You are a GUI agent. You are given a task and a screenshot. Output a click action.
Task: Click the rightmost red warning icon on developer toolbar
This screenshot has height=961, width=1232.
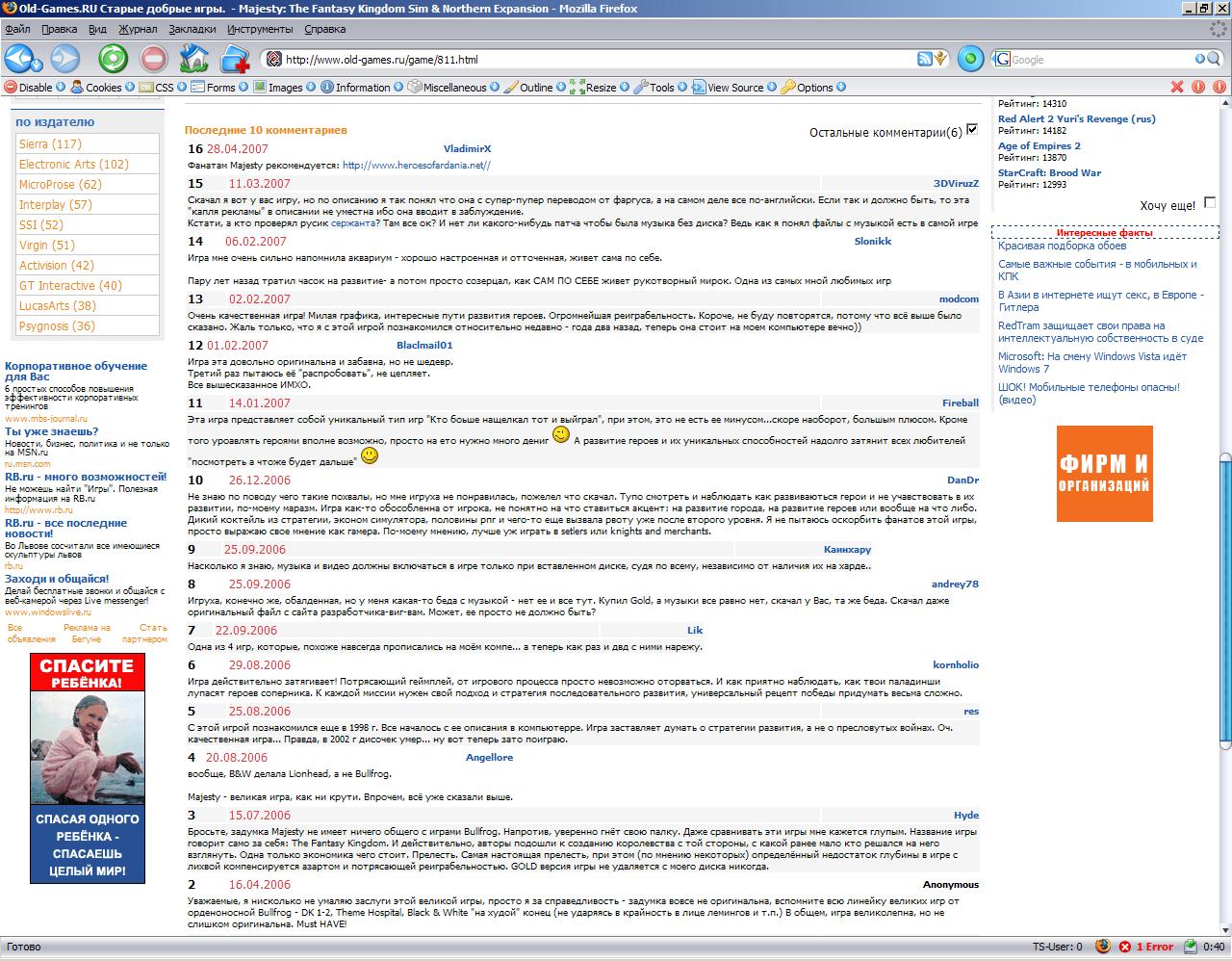(x=1219, y=87)
